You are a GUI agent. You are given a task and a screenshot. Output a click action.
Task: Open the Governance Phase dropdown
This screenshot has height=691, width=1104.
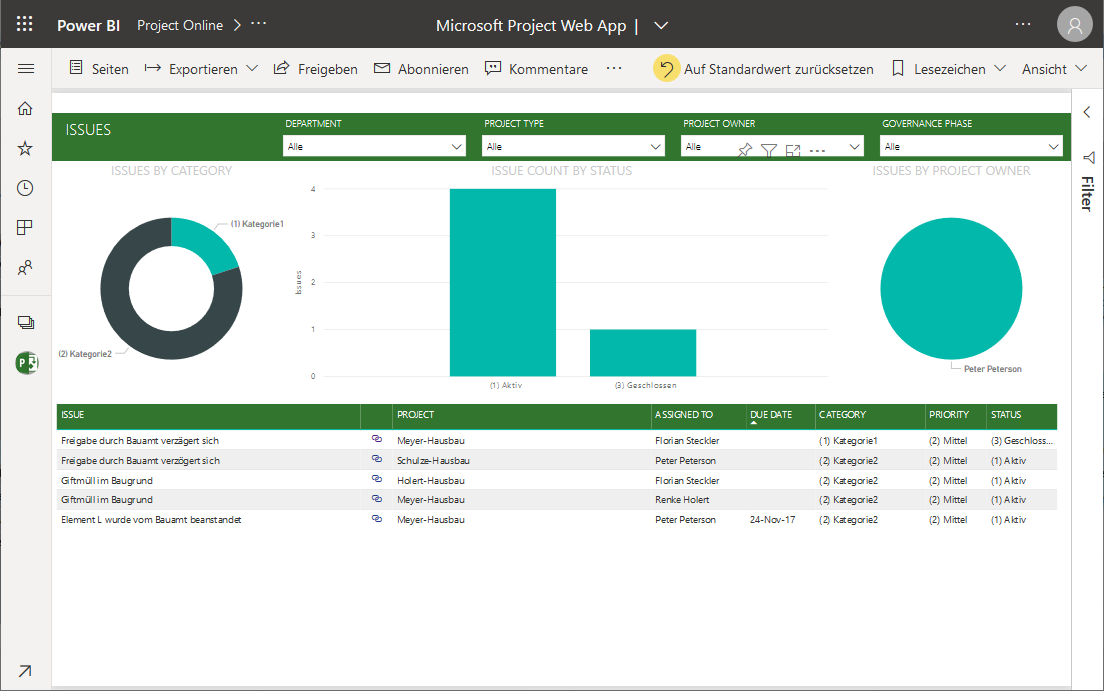(x=971, y=146)
